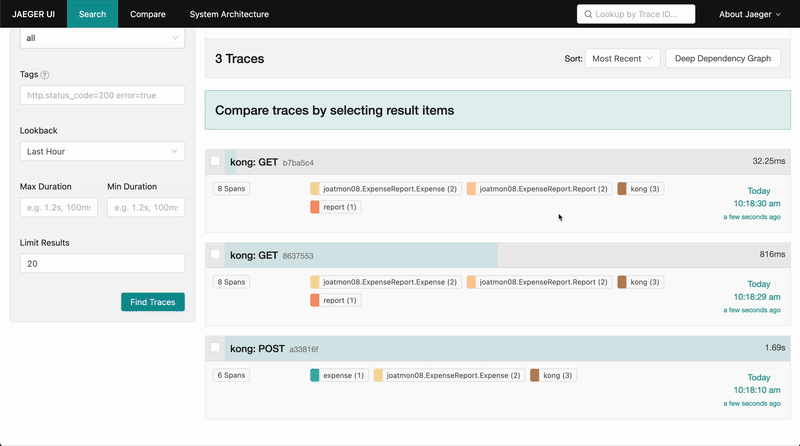
Task: Select the kong: GET b7ba5c4 trace checkbox
Action: [x=215, y=161]
